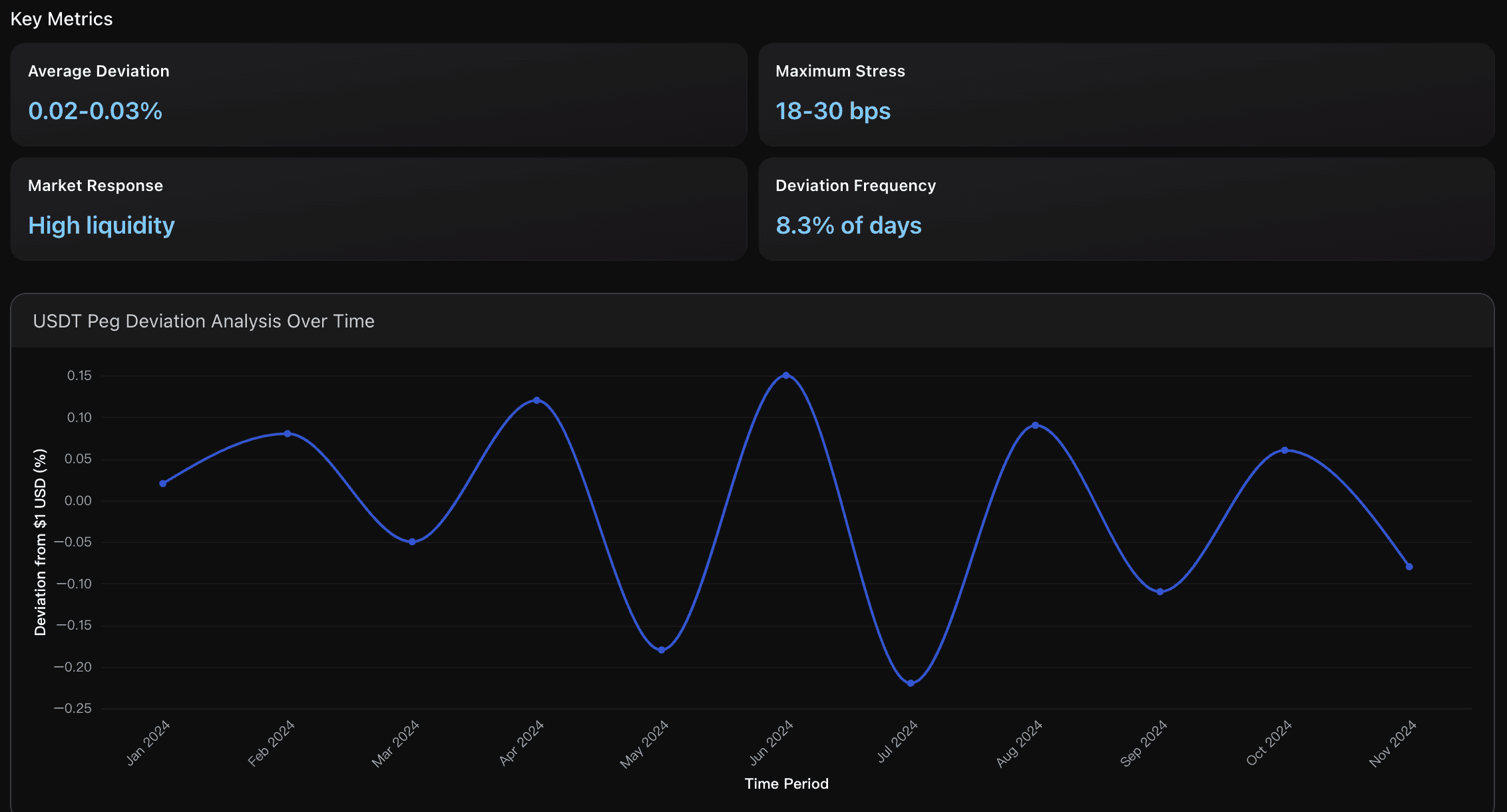Click the 0.00 y-axis tick label

point(78,501)
